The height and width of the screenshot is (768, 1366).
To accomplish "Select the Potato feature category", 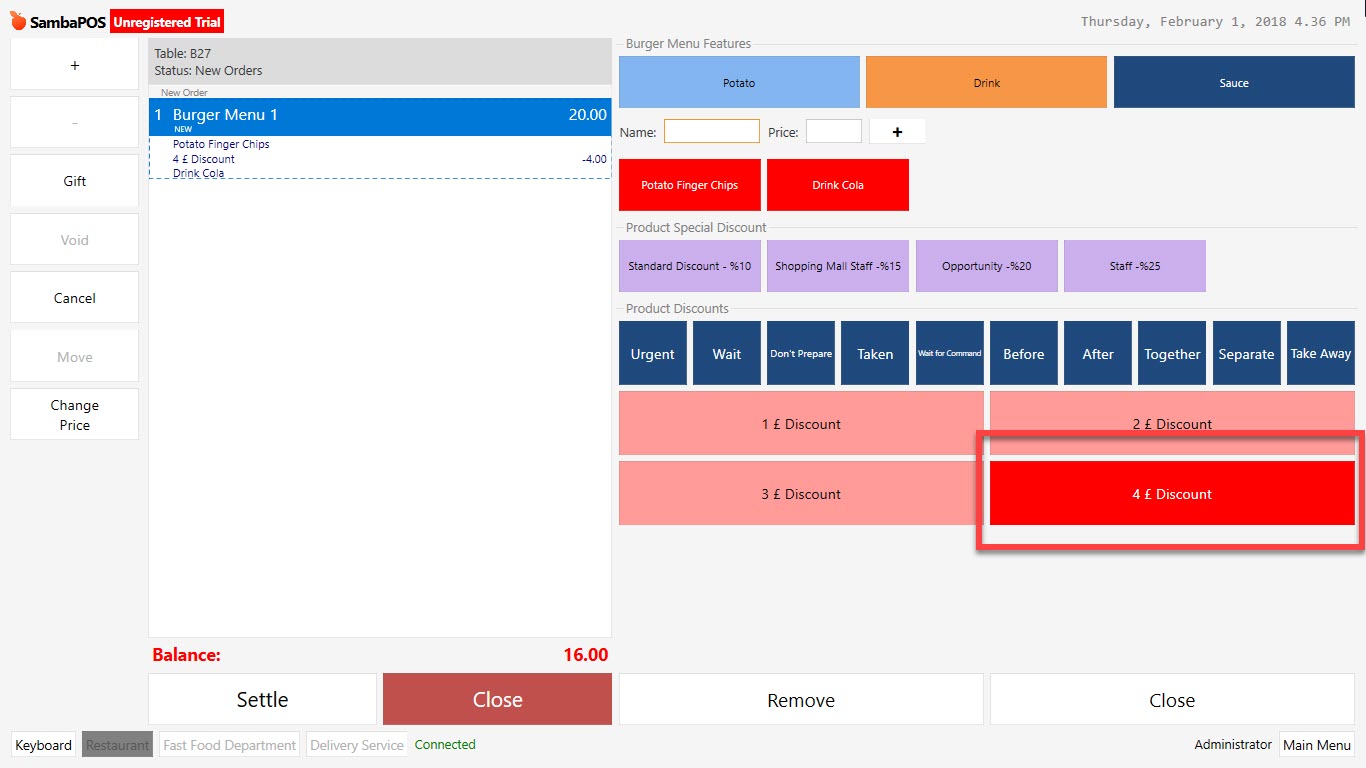I will [x=739, y=81].
